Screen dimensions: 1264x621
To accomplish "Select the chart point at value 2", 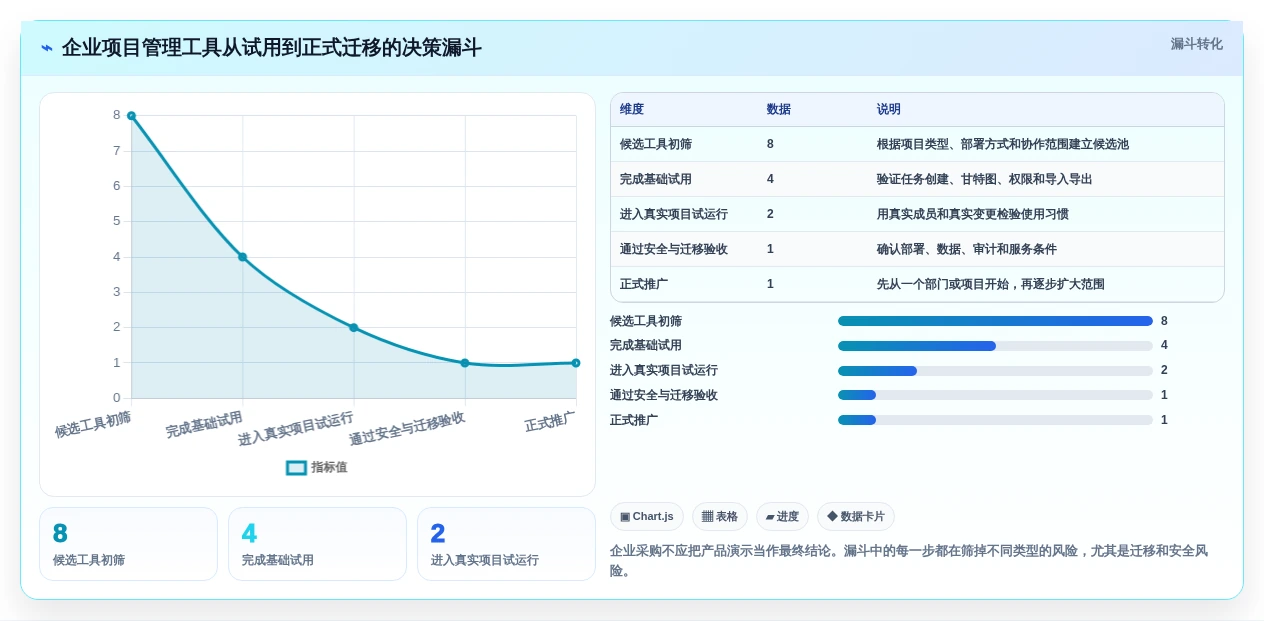I will coord(353,328).
